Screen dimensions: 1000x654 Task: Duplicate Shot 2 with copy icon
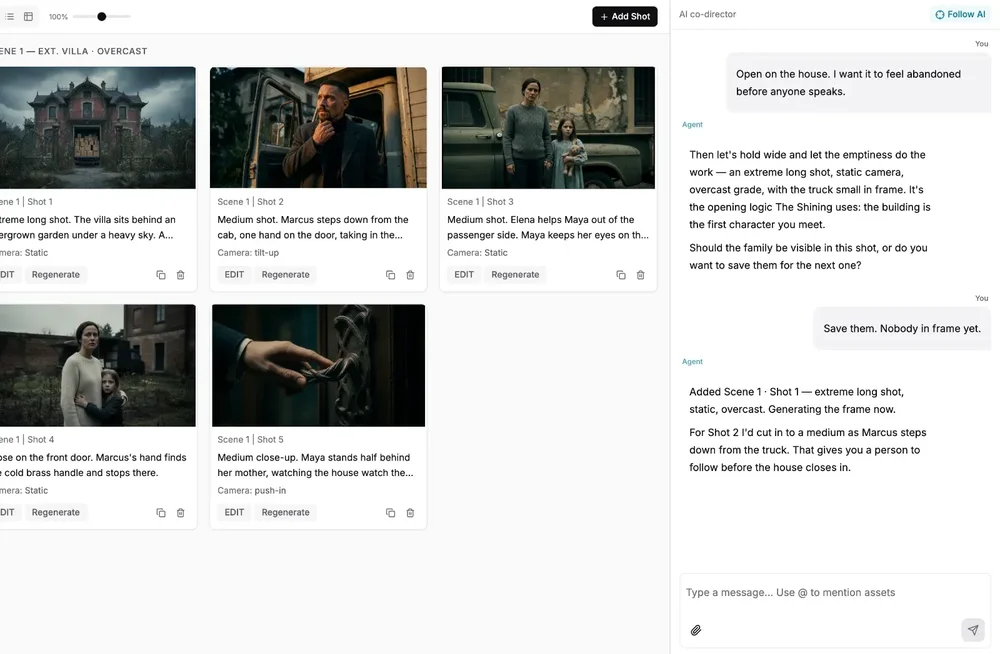[x=390, y=275]
